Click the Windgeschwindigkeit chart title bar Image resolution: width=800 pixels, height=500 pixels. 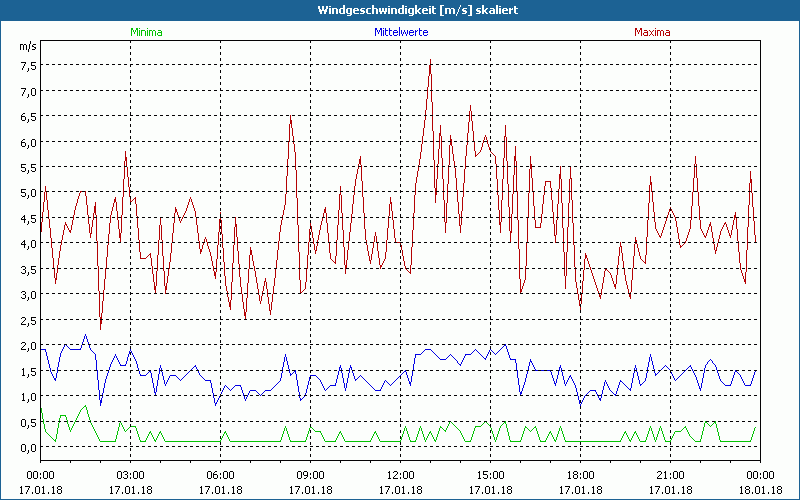click(400, 10)
